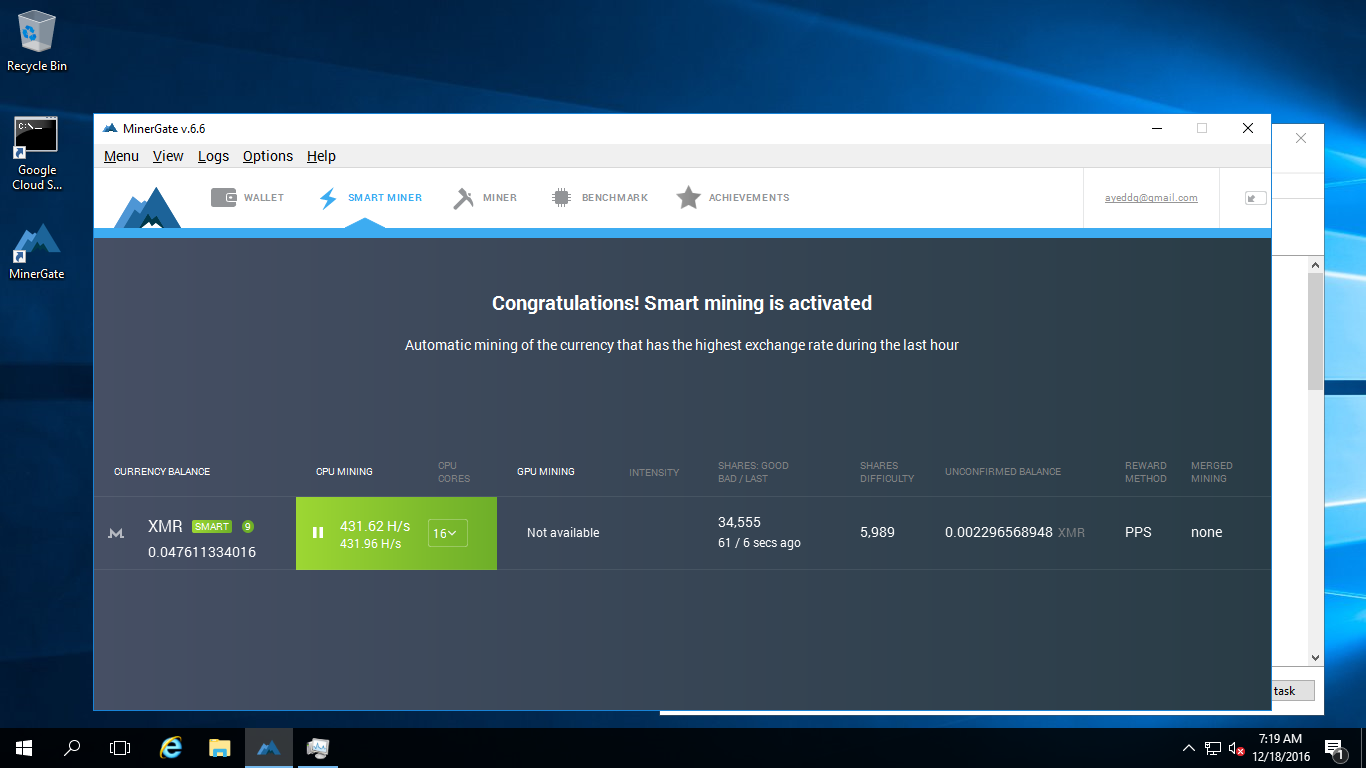1366x768 pixels.
Task: Open the Miner tab
Action: coord(485,198)
